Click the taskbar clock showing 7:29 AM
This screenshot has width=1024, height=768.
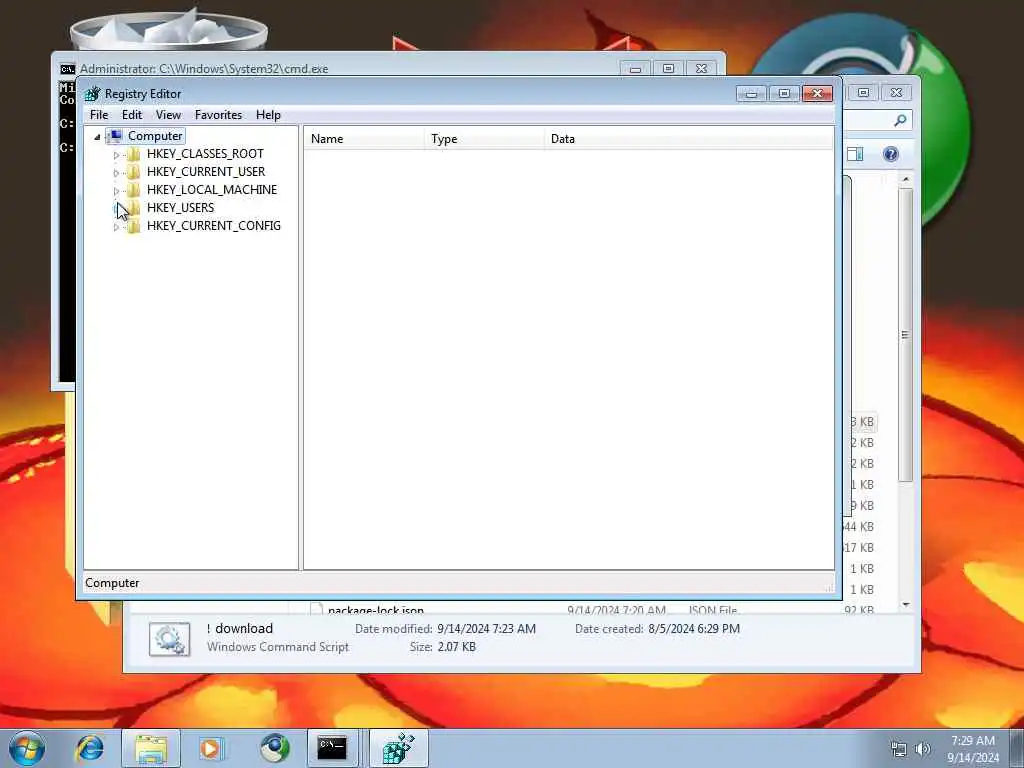[973, 749]
